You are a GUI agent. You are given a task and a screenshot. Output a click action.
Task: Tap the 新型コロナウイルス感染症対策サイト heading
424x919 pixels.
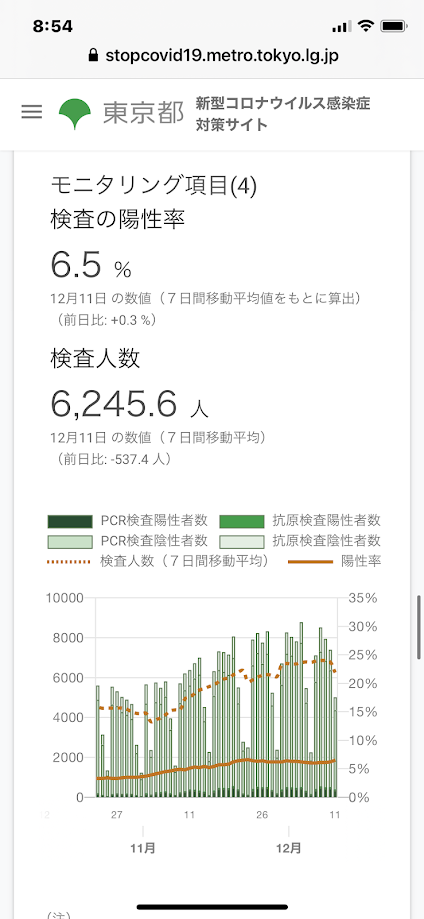[x=283, y=114]
